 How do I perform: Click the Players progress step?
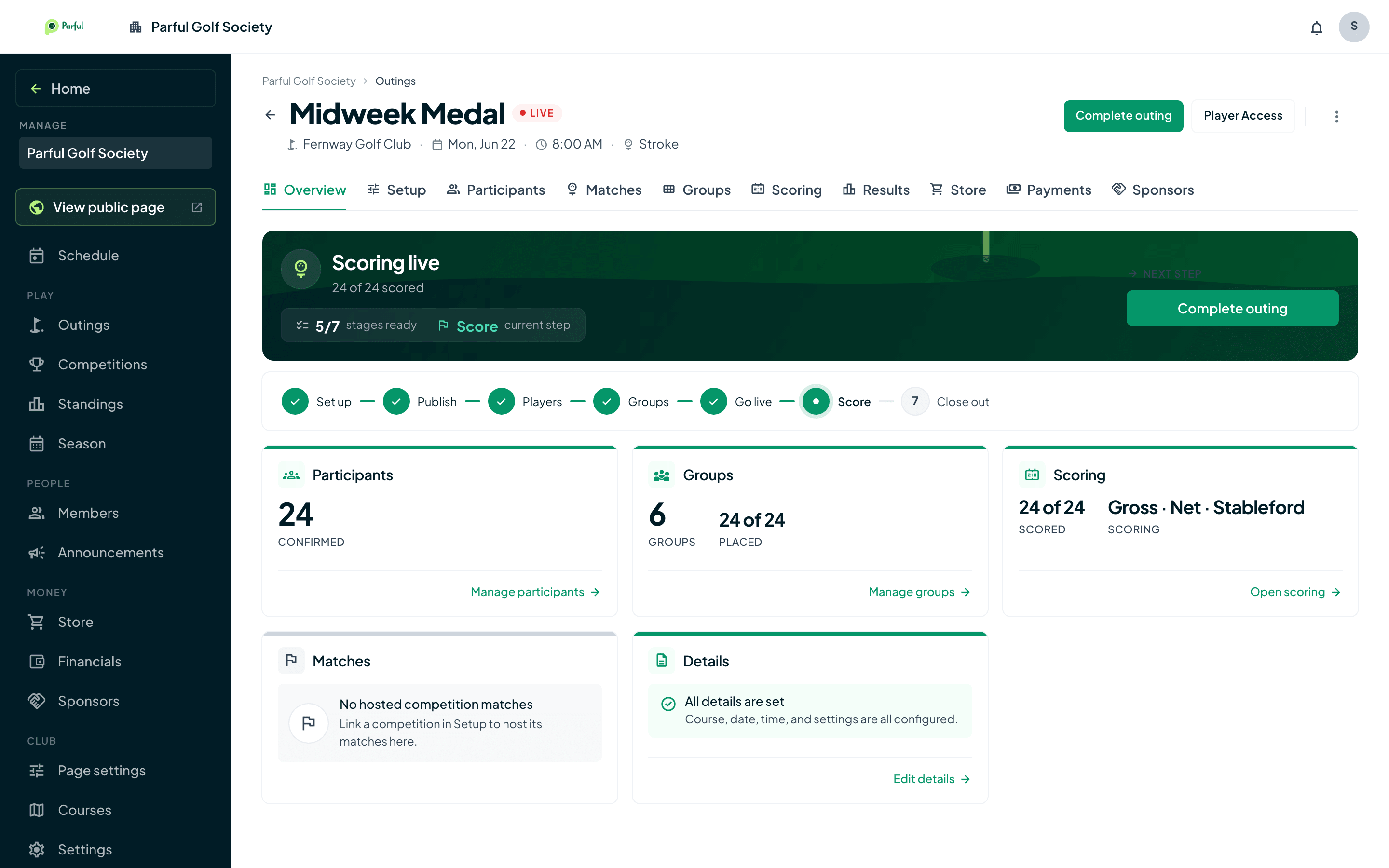[x=525, y=402]
